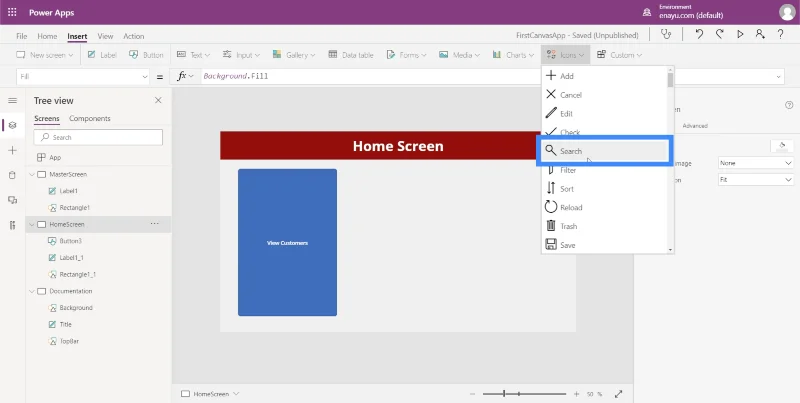The width and height of the screenshot is (800, 403).
Task: Switch to the Home ribbon tab
Action: (47, 36)
